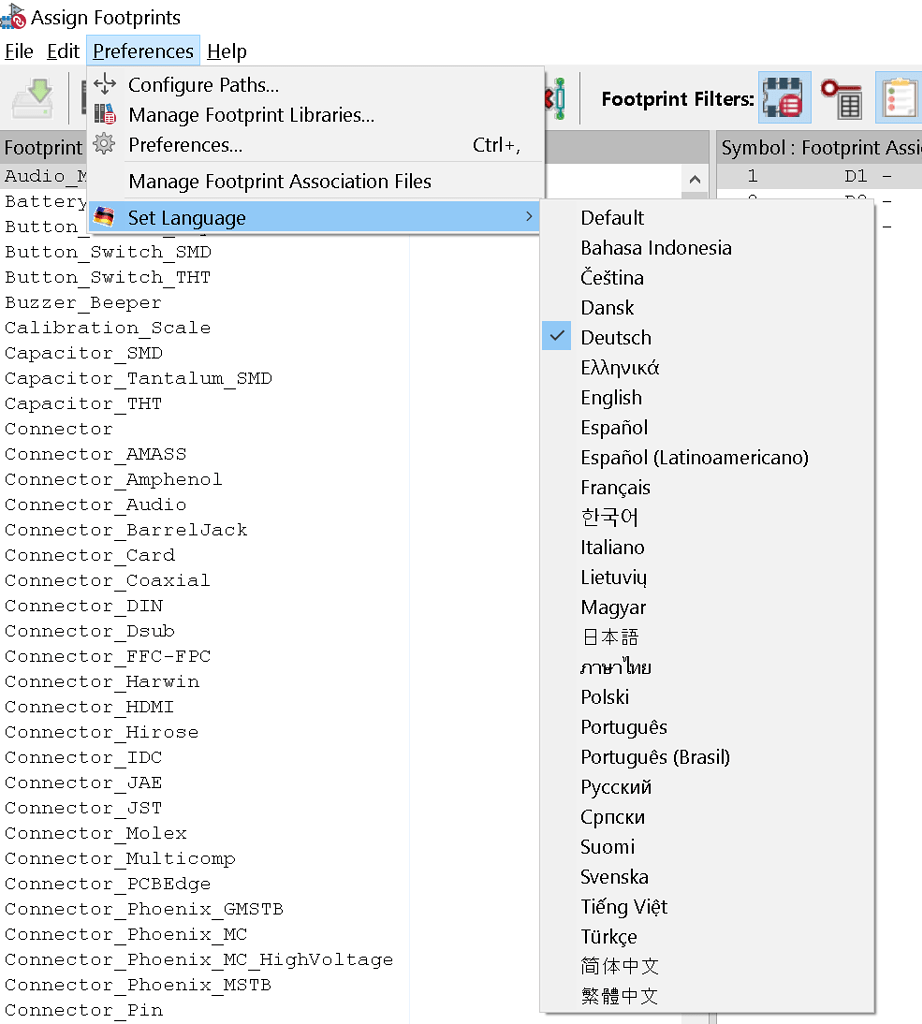Open the File menu
Image resolution: width=922 pixels, height=1024 pixels.
coord(19,51)
